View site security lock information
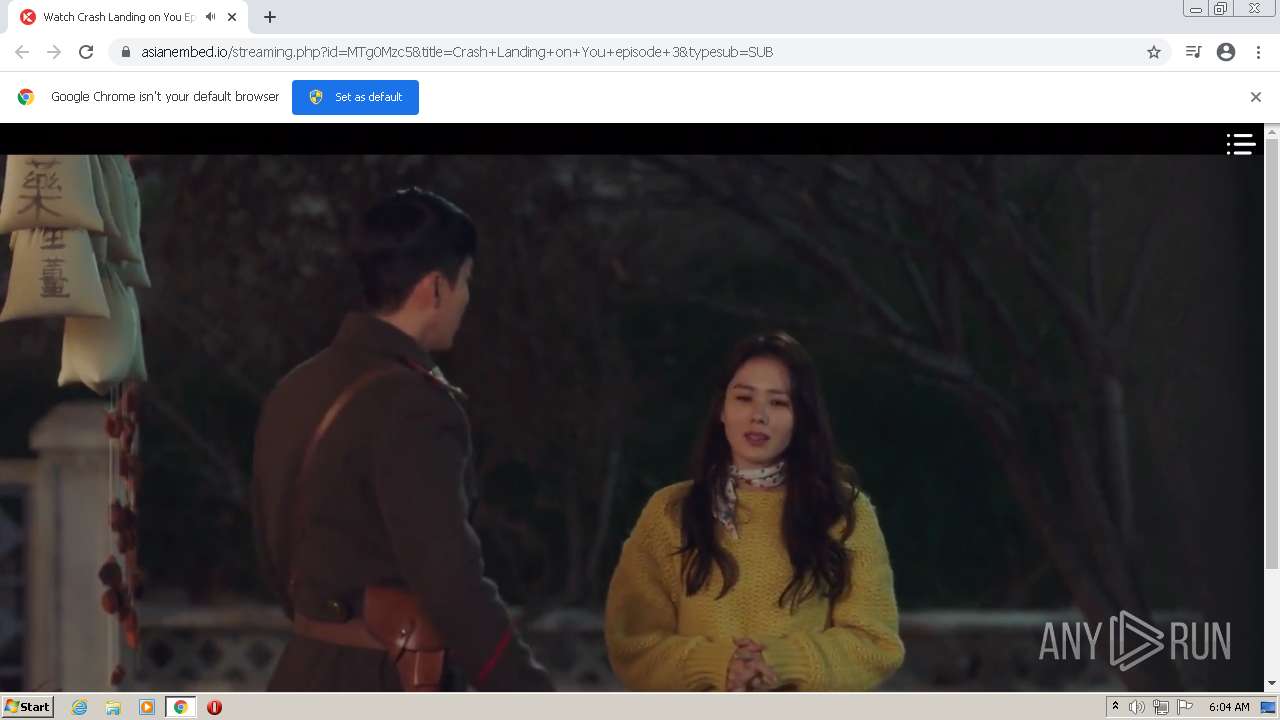This screenshot has width=1280, height=720. 126,52
